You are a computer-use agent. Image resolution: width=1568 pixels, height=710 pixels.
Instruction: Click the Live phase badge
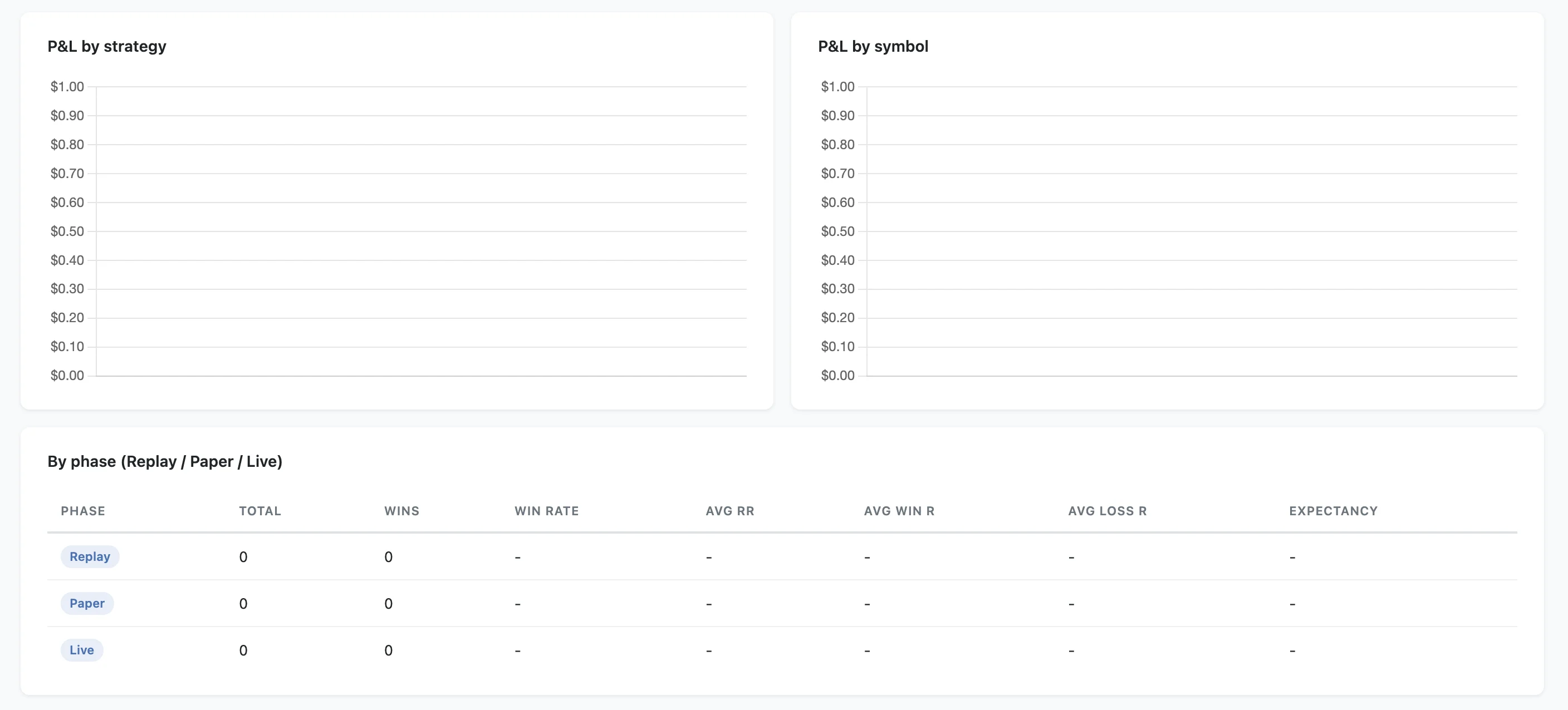[81, 650]
